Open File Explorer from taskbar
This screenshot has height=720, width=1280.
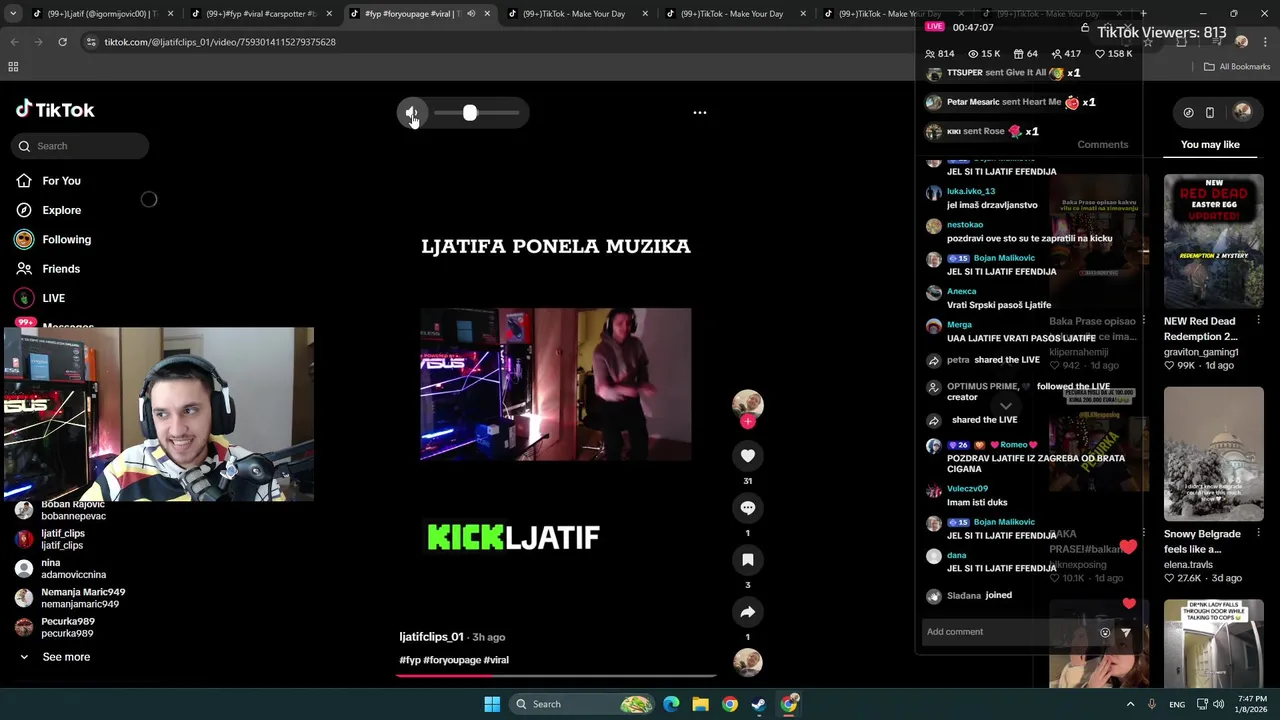pyautogui.click(x=700, y=704)
